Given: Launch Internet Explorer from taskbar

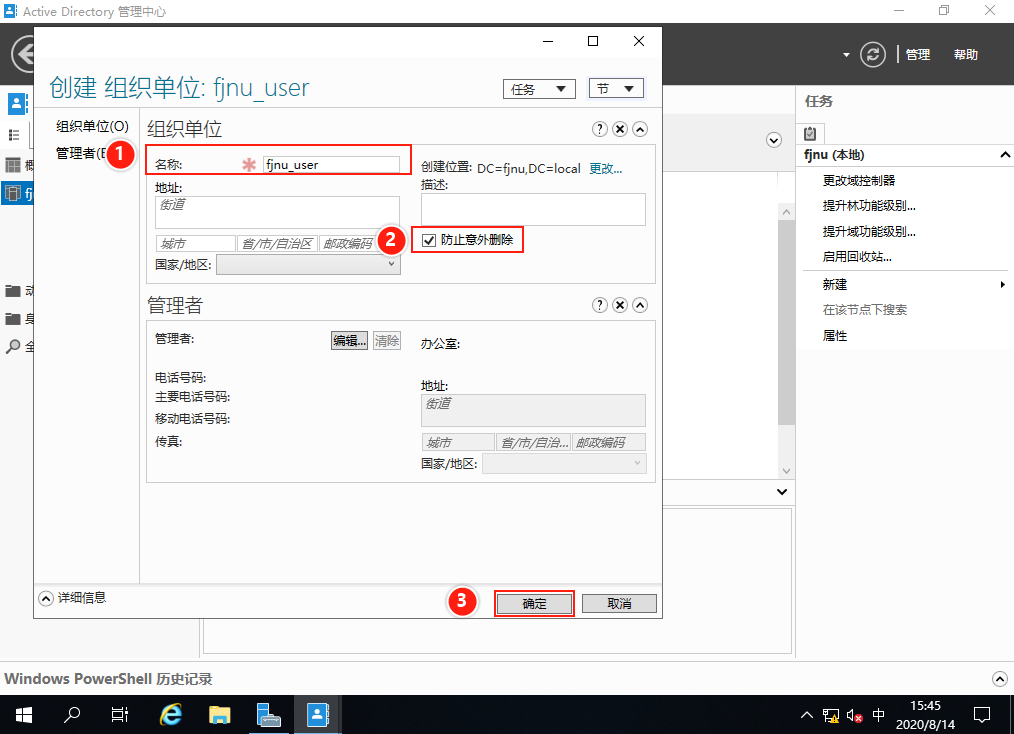Looking at the screenshot, I should (171, 715).
